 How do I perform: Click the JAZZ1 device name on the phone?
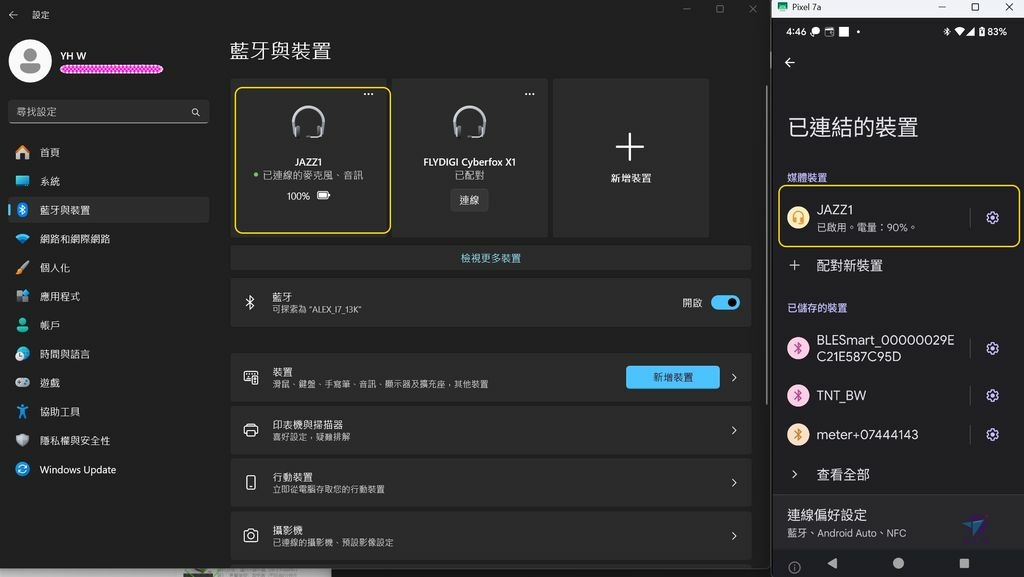835,210
